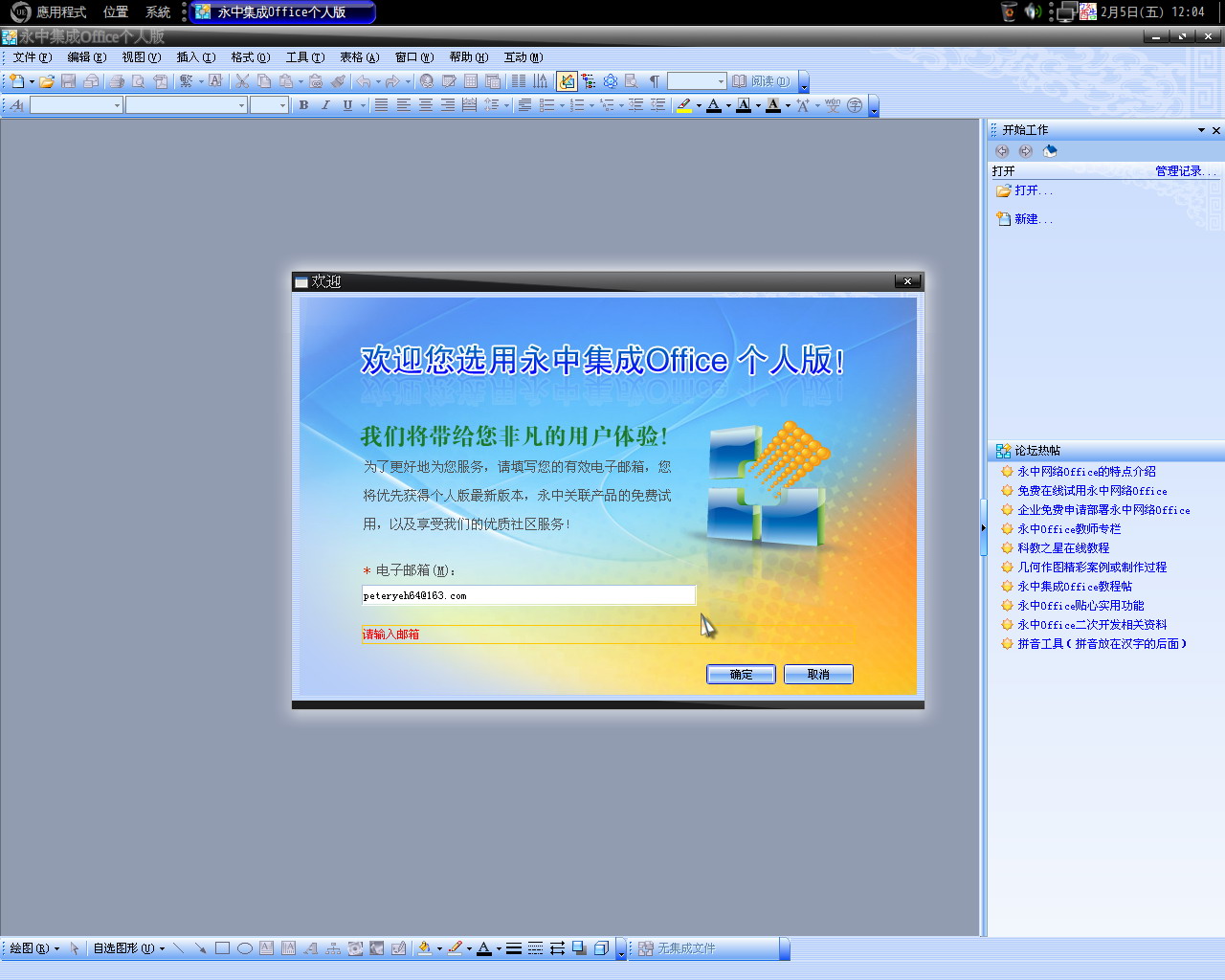
Task: Open the 绘图 Draw menu dropdown
Action: (x=34, y=948)
